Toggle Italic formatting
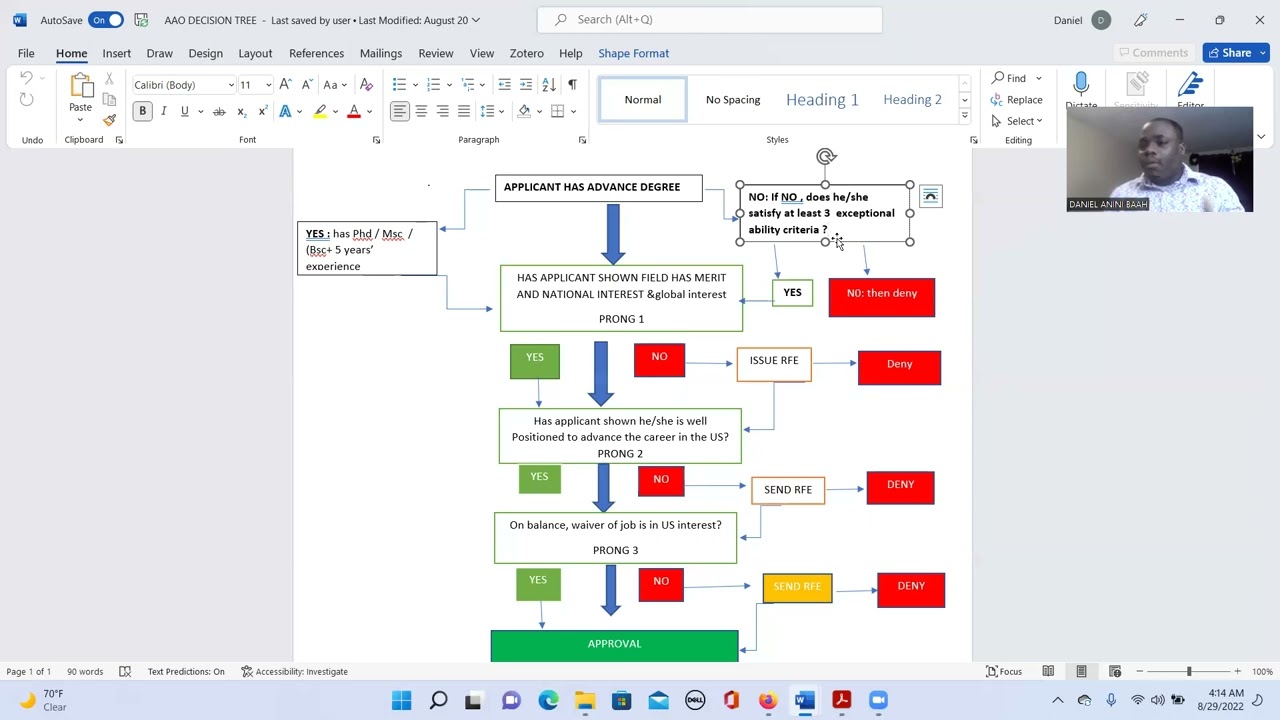The height and width of the screenshot is (720, 1280). pos(163,111)
